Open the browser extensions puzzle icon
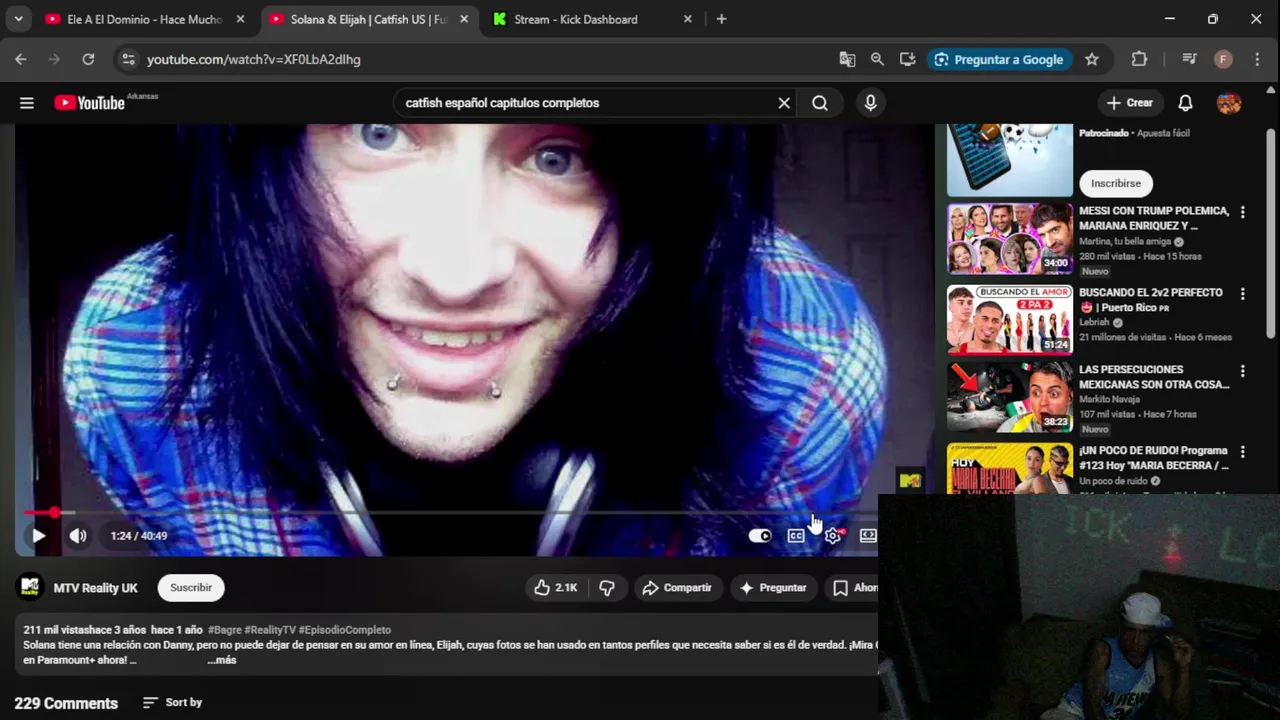This screenshot has height=720, width=1280. point(1139,59)
